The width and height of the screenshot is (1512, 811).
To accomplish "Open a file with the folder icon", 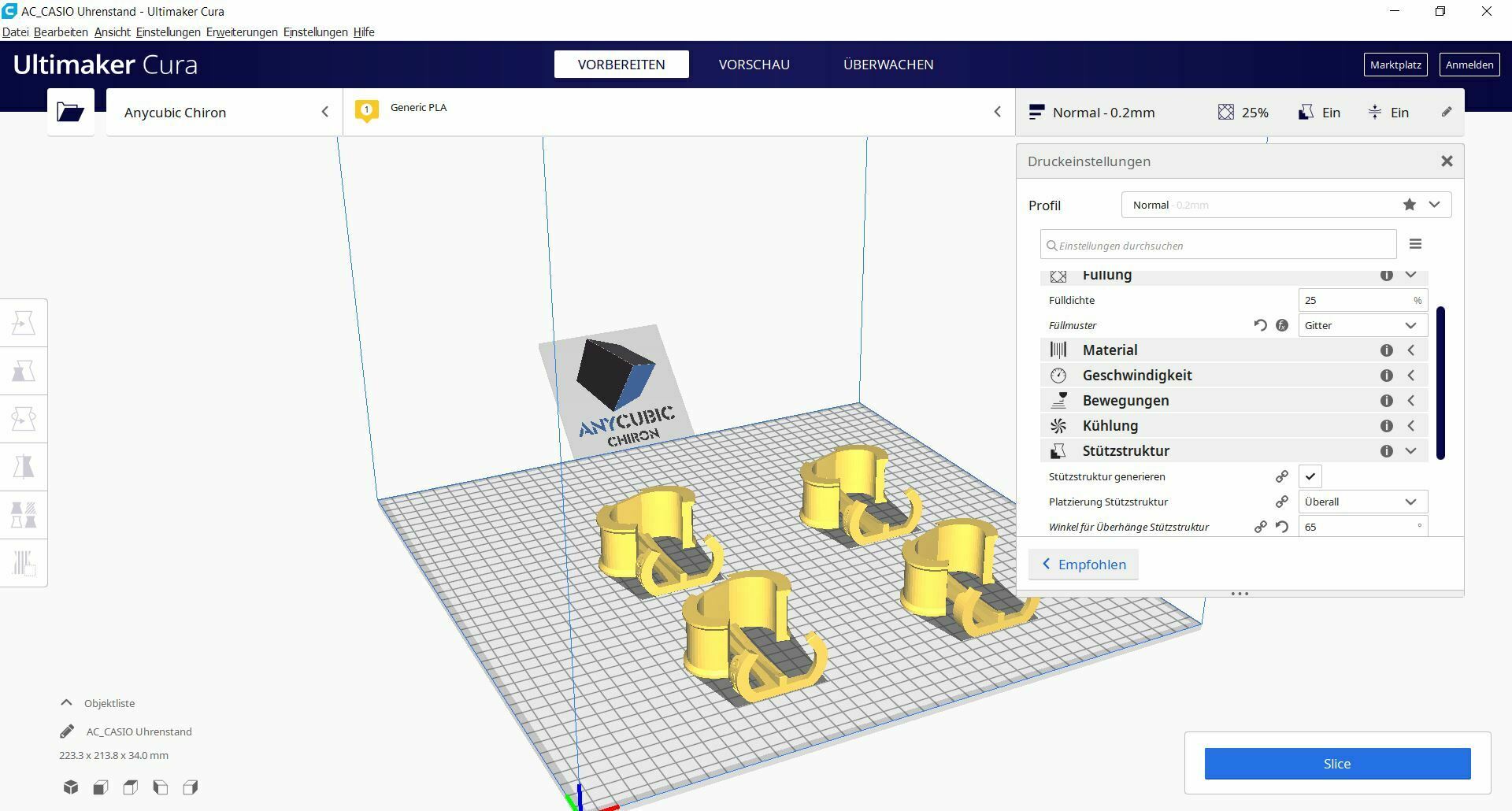I will 70,112.
